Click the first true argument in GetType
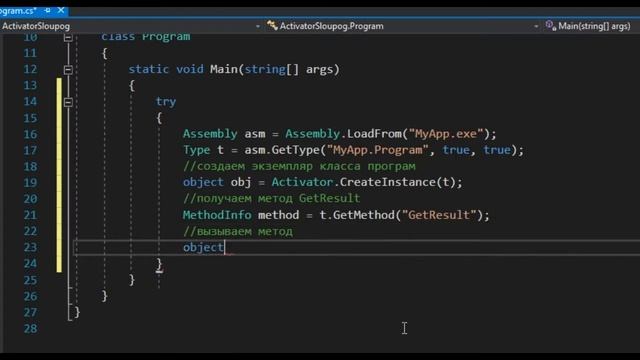The width and height of the screenshot is (640, 360). [x=456, y=150]
